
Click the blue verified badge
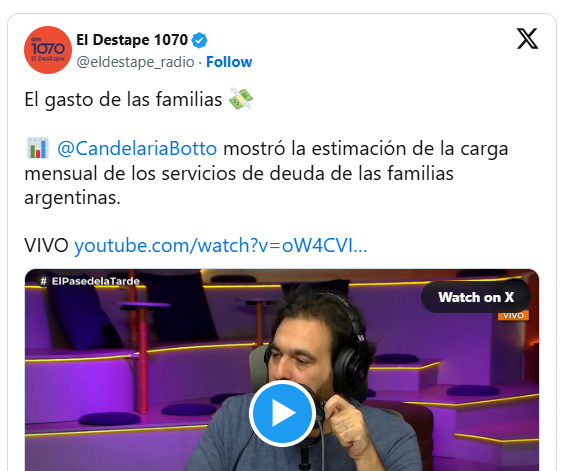199,40
